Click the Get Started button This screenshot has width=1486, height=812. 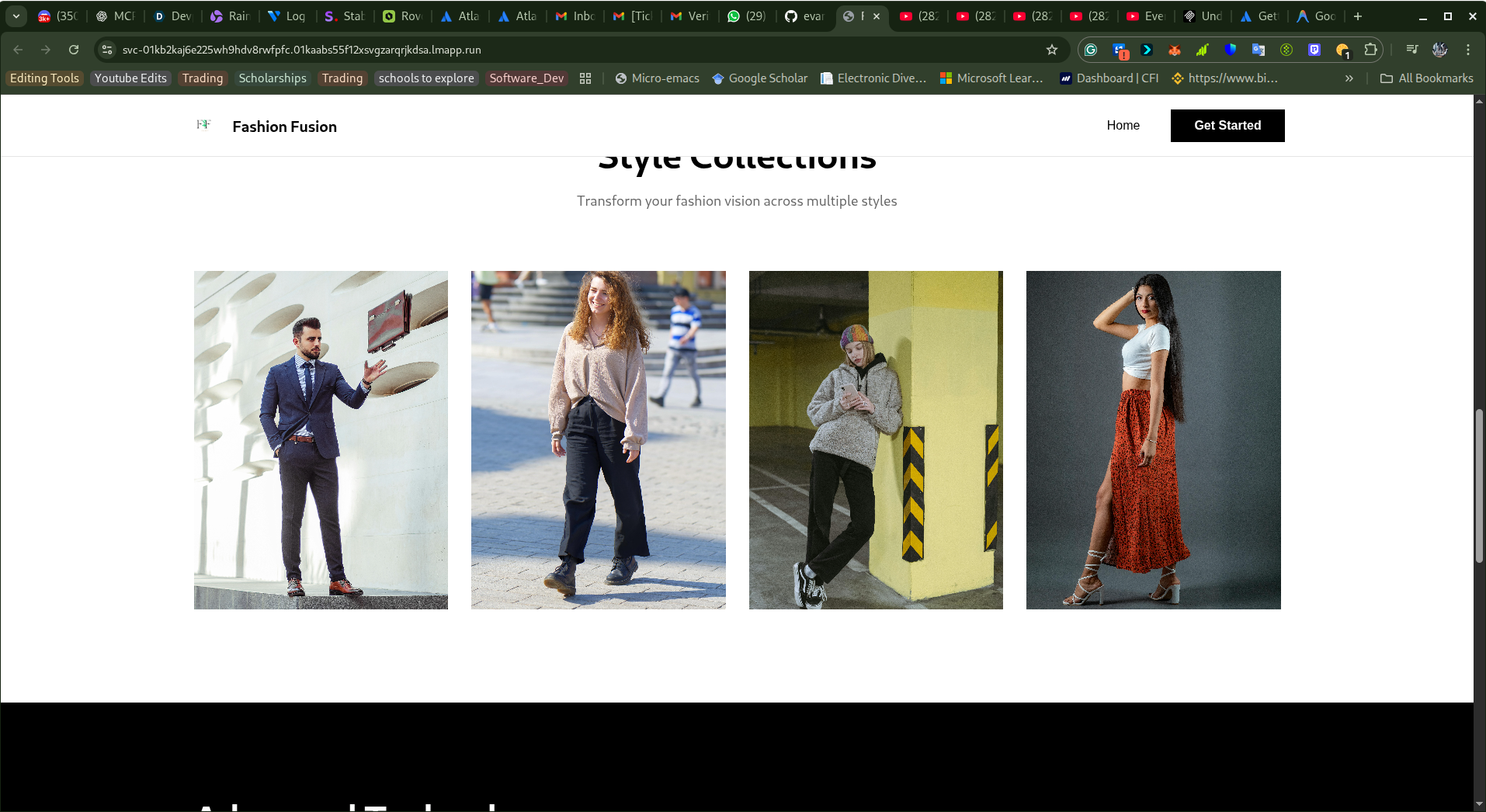1227,126
